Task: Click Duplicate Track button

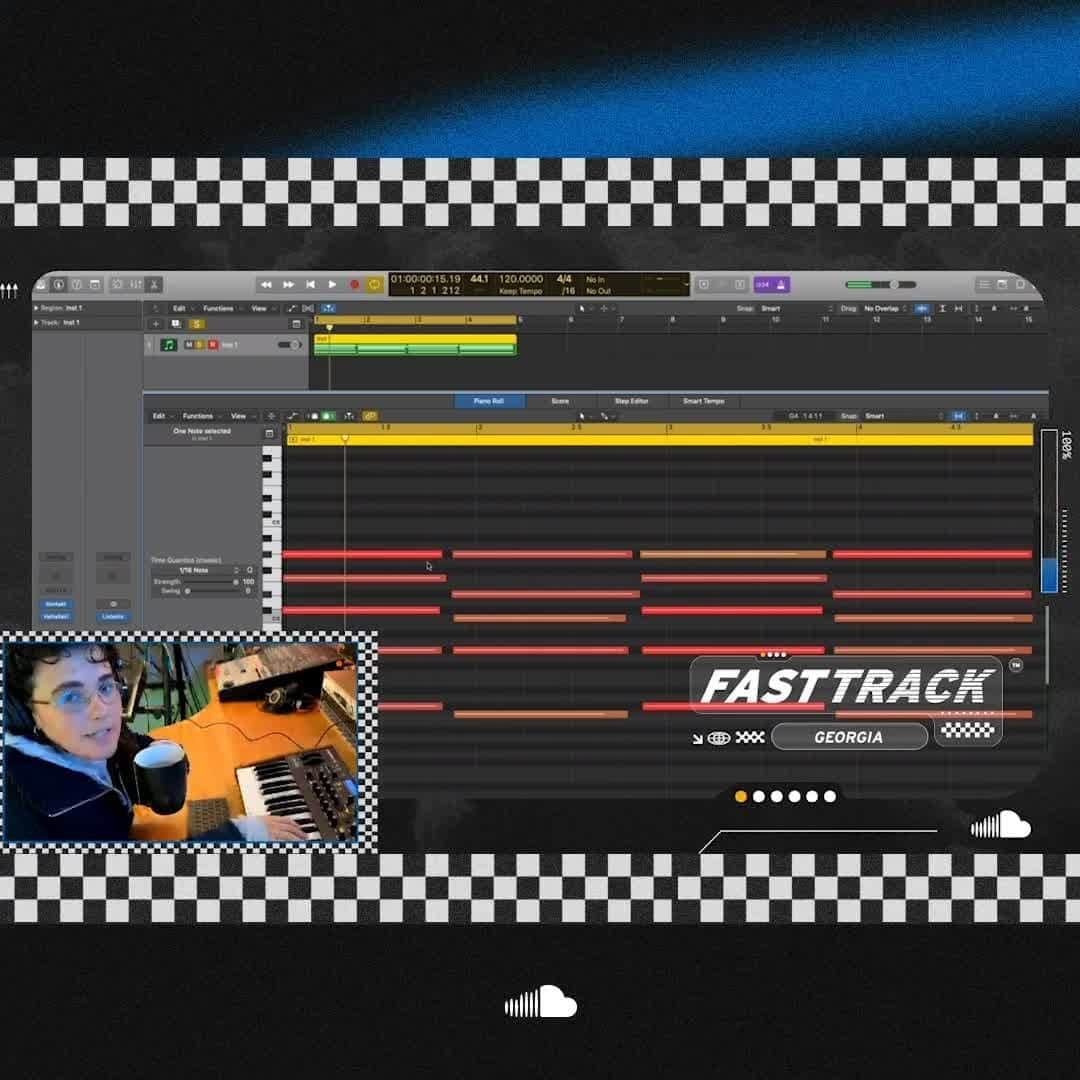Action: pyautogui.click(x=176, y=324)
